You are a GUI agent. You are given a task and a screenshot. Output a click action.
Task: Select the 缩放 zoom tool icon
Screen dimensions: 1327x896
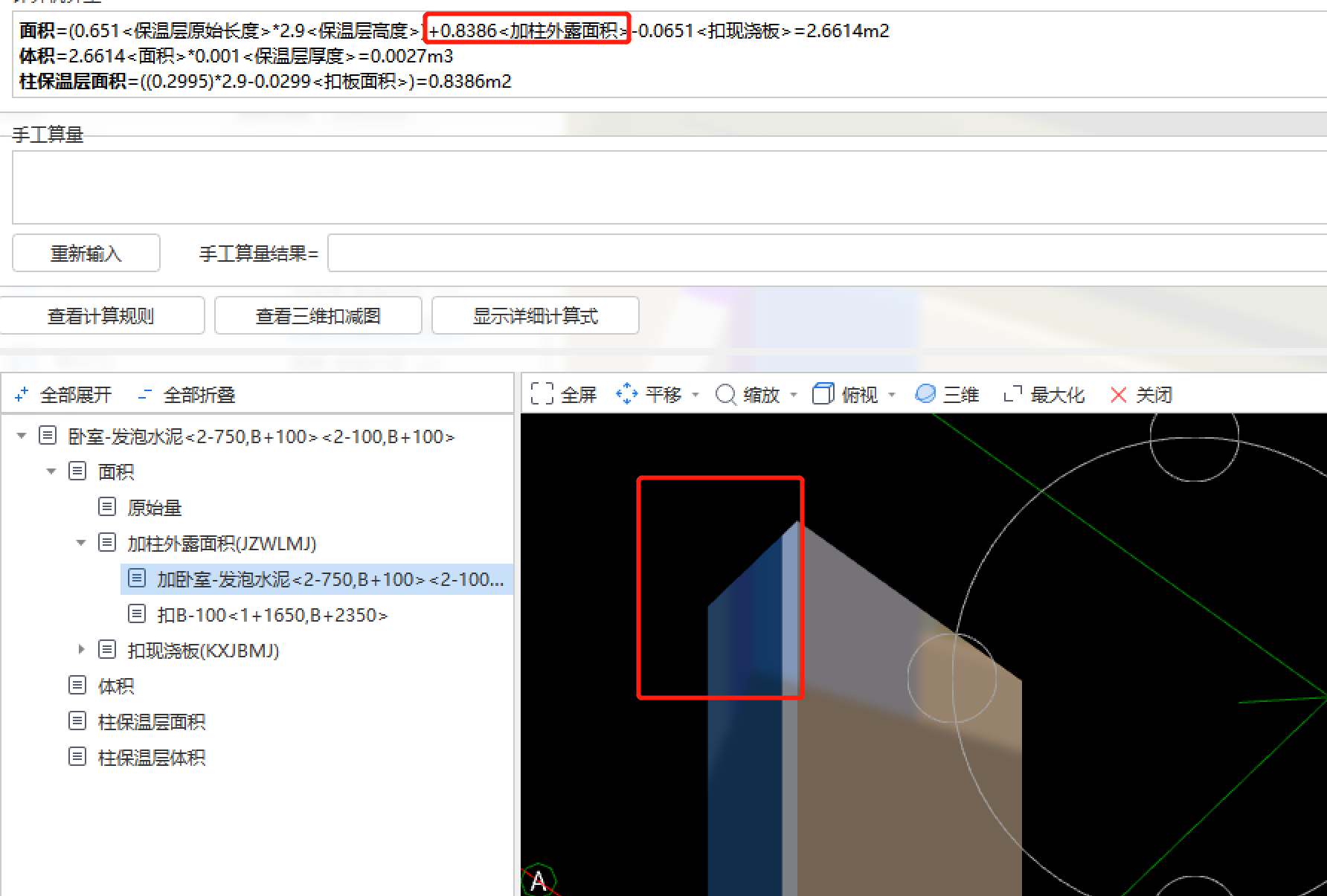point(725,394)
